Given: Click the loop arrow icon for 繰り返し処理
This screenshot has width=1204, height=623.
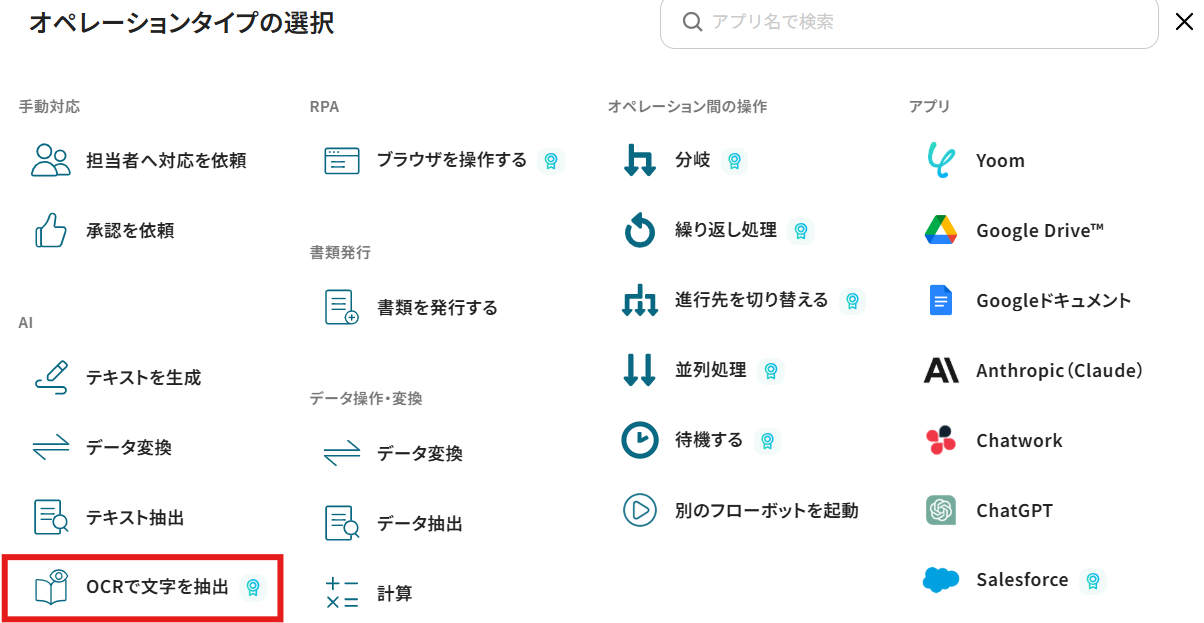Looking at the screenshot, I should pyautogui.click(x=640, y=230).
